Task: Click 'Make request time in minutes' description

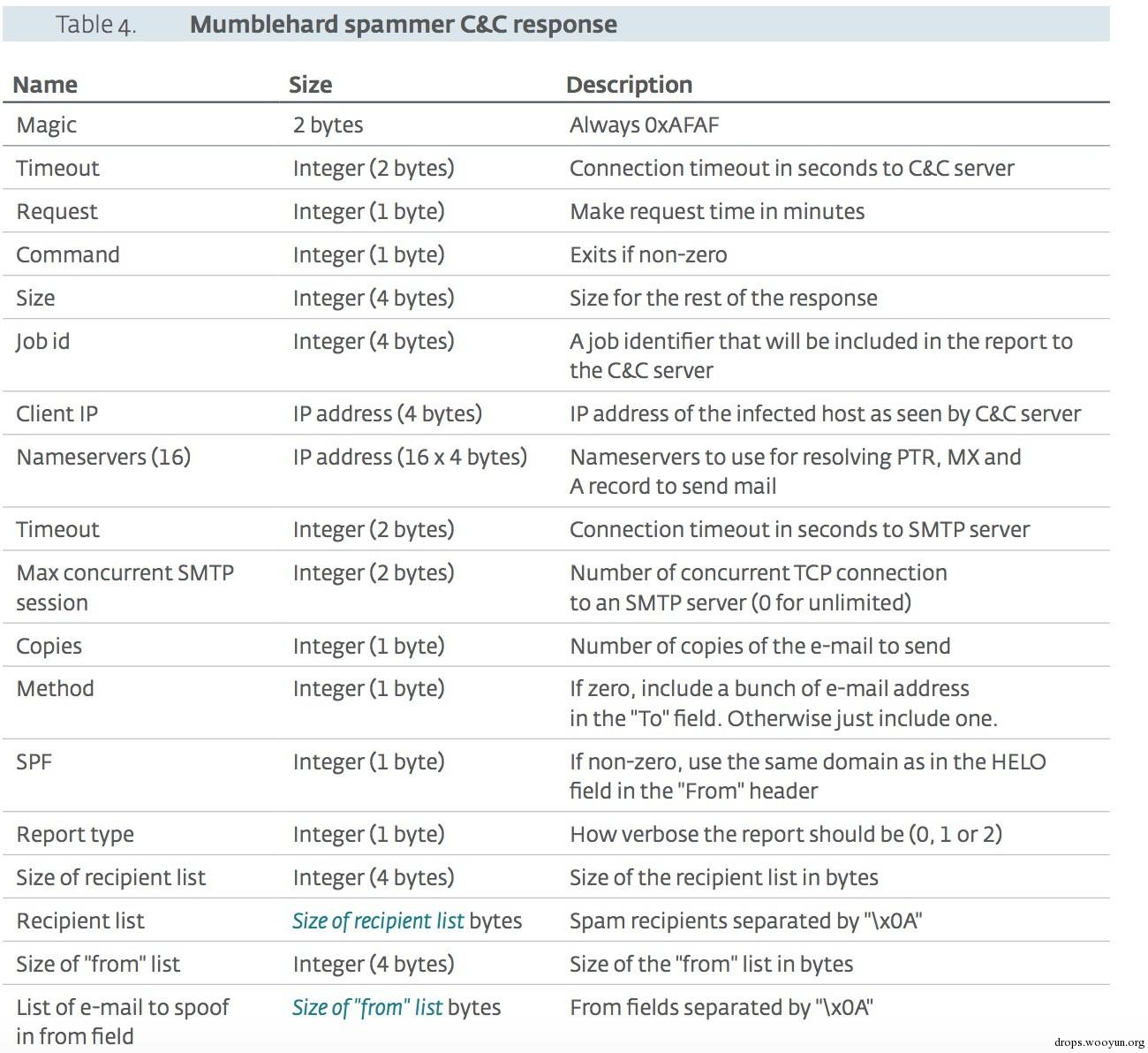Action: pos(717,212)
